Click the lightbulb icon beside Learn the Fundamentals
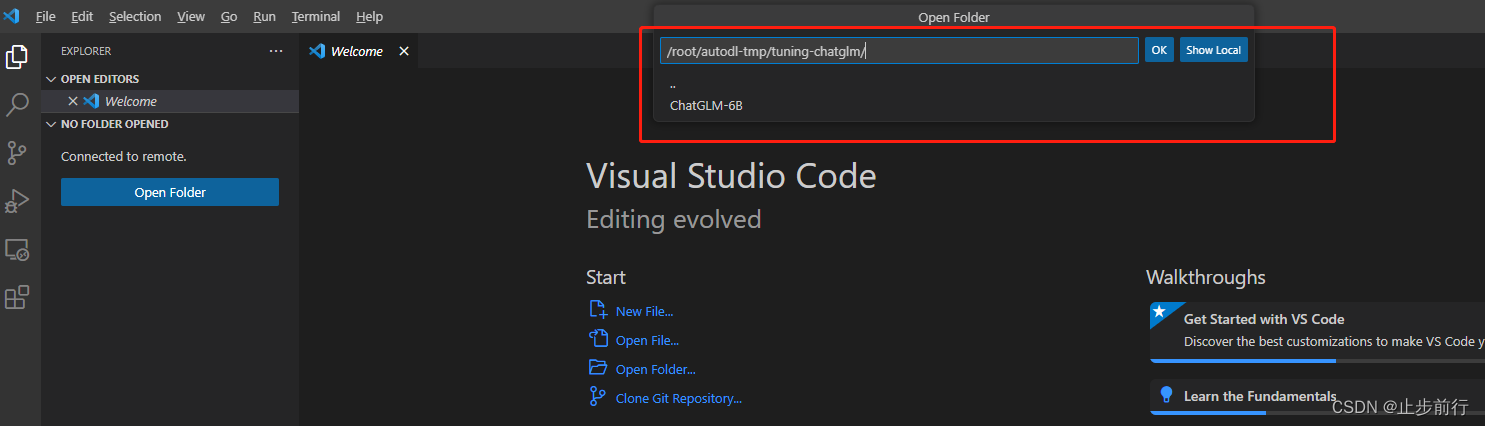Screen dimensions: 1485x426 coord(1166,394)
